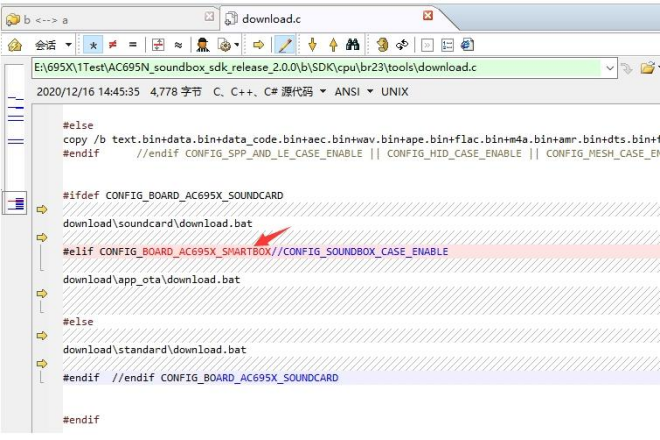This screenshot has width=660, height=440.
Task: Click the file timestamp 2020/12/16 14:45:35
Action: pos(88,92)
